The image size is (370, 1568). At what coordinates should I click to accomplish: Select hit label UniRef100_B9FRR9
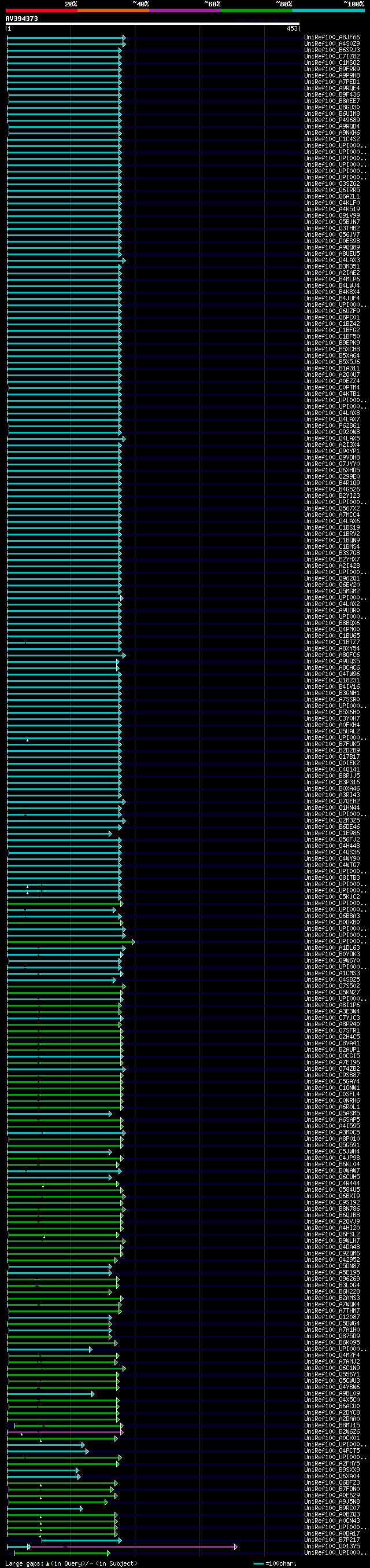(x=332, y=69)
